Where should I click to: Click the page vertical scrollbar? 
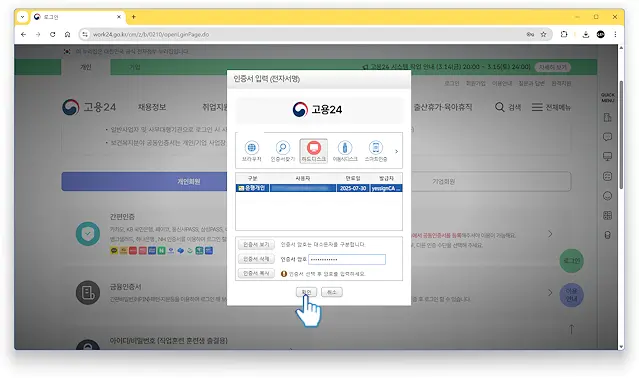621,134
